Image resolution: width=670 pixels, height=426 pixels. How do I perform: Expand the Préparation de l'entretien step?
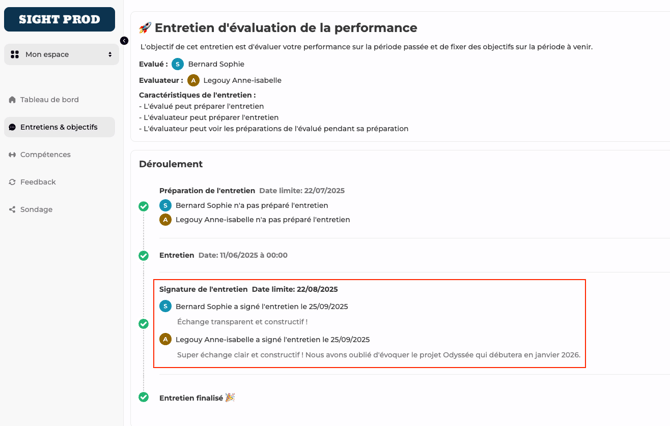[x=206, y=190]
